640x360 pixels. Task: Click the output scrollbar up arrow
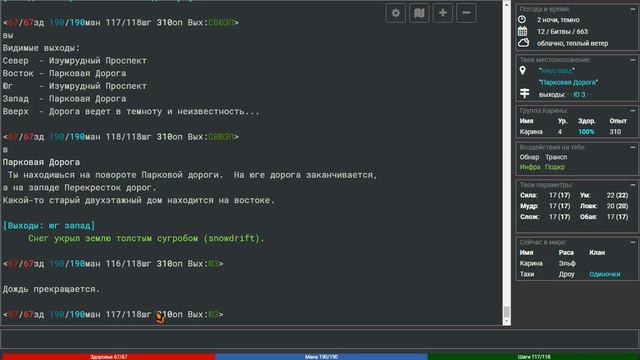pos(507,4)
